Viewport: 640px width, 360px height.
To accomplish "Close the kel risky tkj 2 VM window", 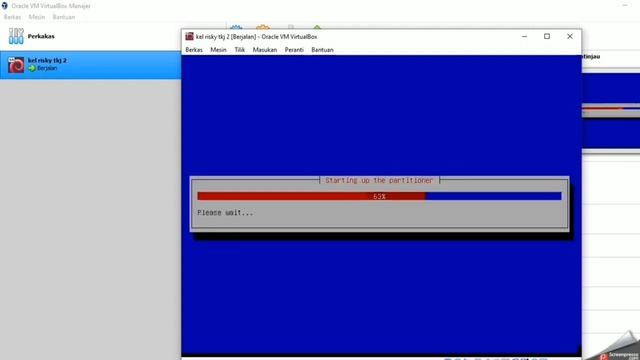I will click(570, 36).
